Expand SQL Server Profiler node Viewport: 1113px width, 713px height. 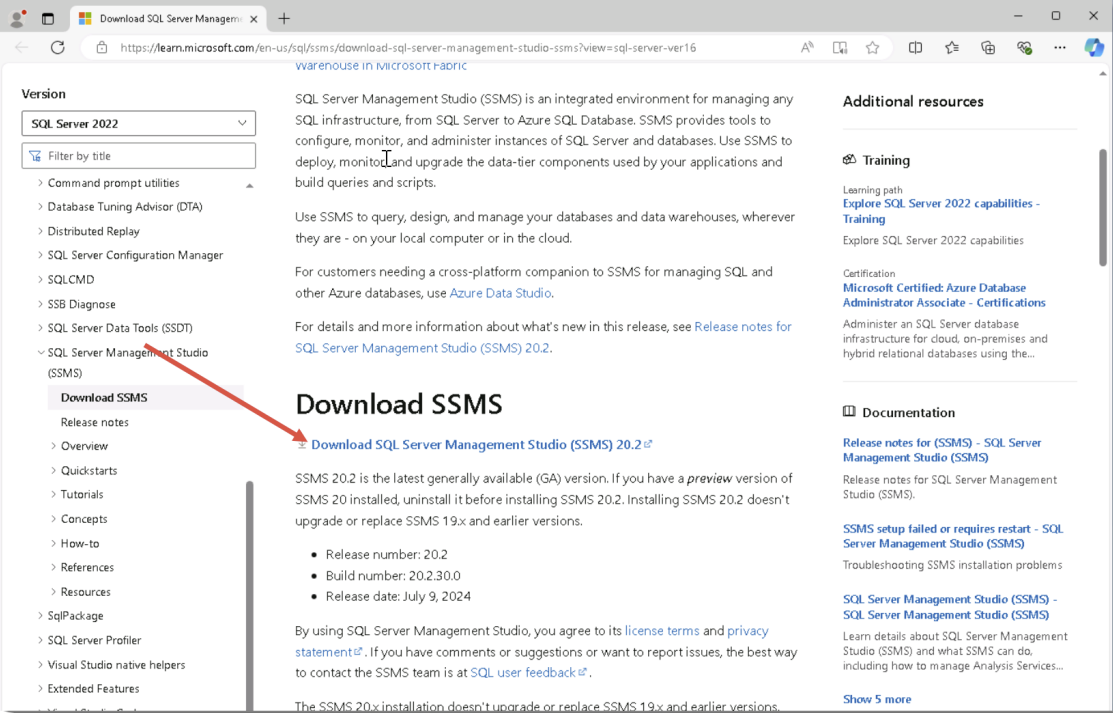[x=40, y=640]
